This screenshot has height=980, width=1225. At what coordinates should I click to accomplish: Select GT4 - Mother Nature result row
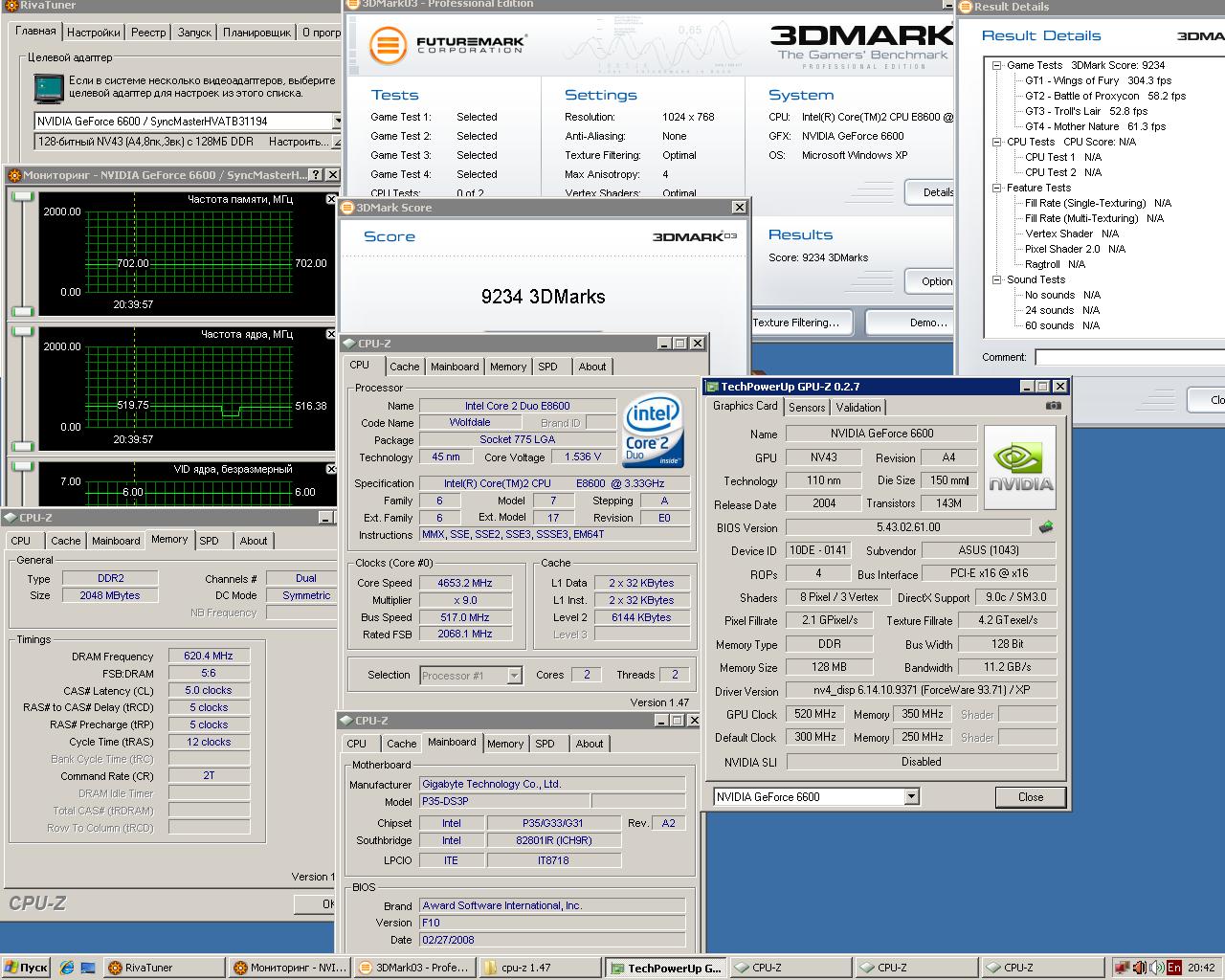pyautogui.click(x=1095, y=126)
